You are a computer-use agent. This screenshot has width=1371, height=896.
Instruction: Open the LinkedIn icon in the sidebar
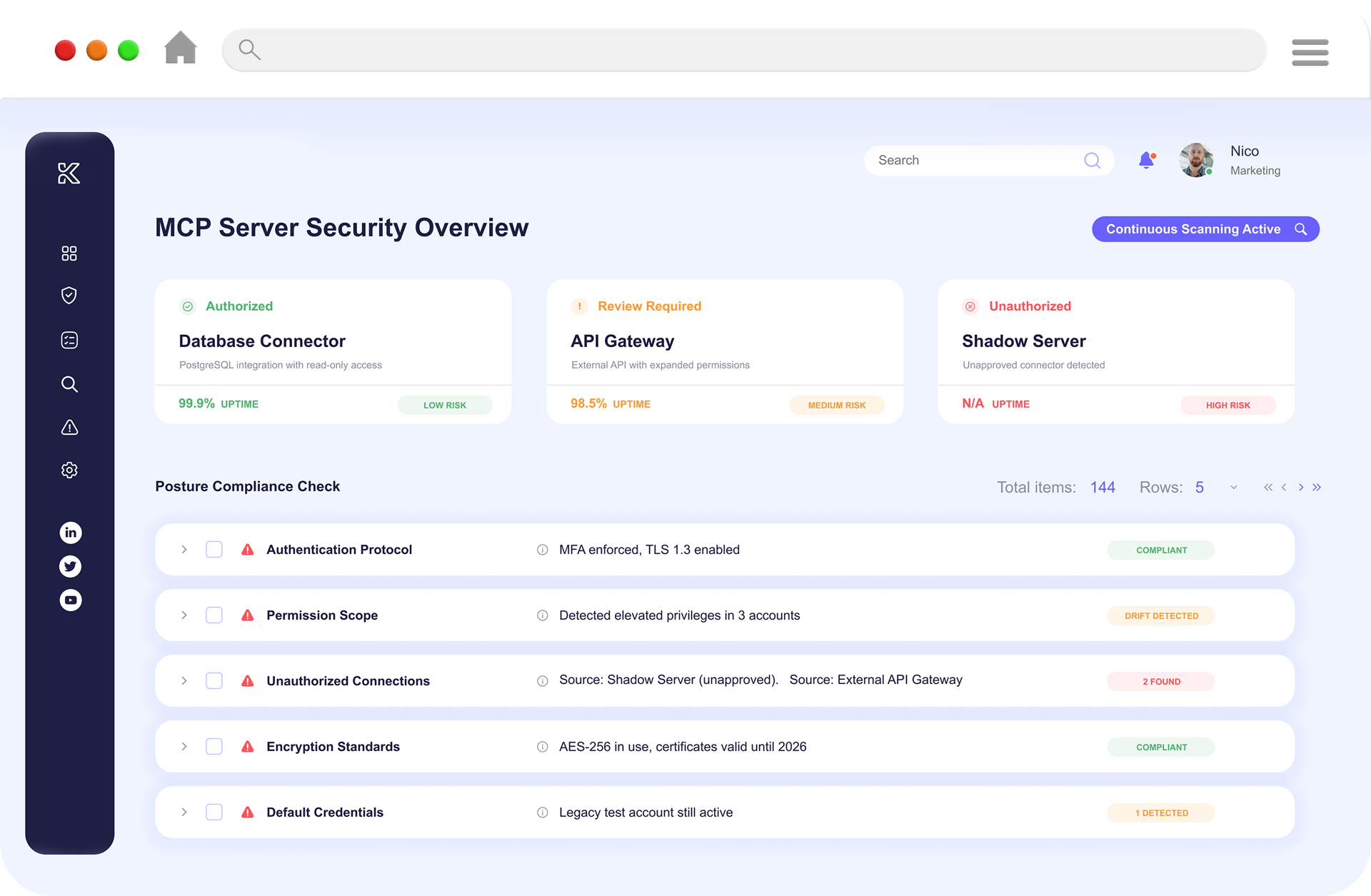[x=71, y=533]
